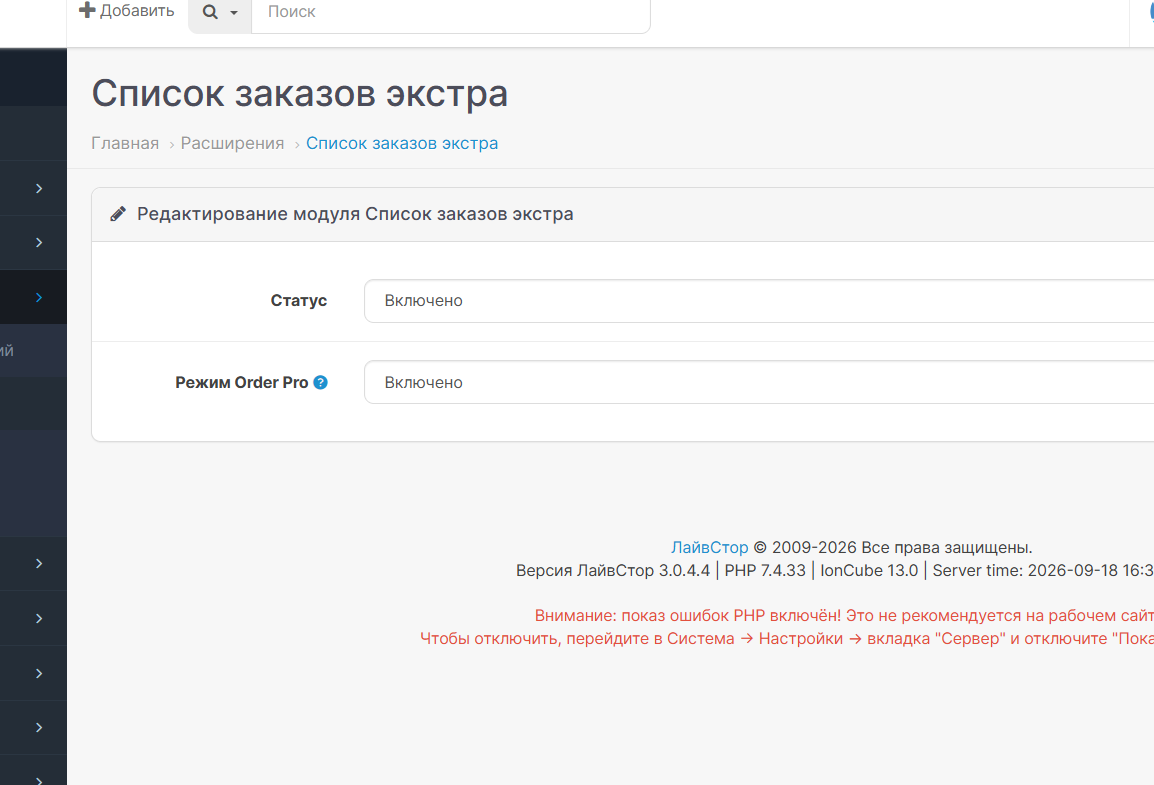Select sidebar submenu item ending in ий
This screenshot has height=785, width=1154.
click(33, 351)
